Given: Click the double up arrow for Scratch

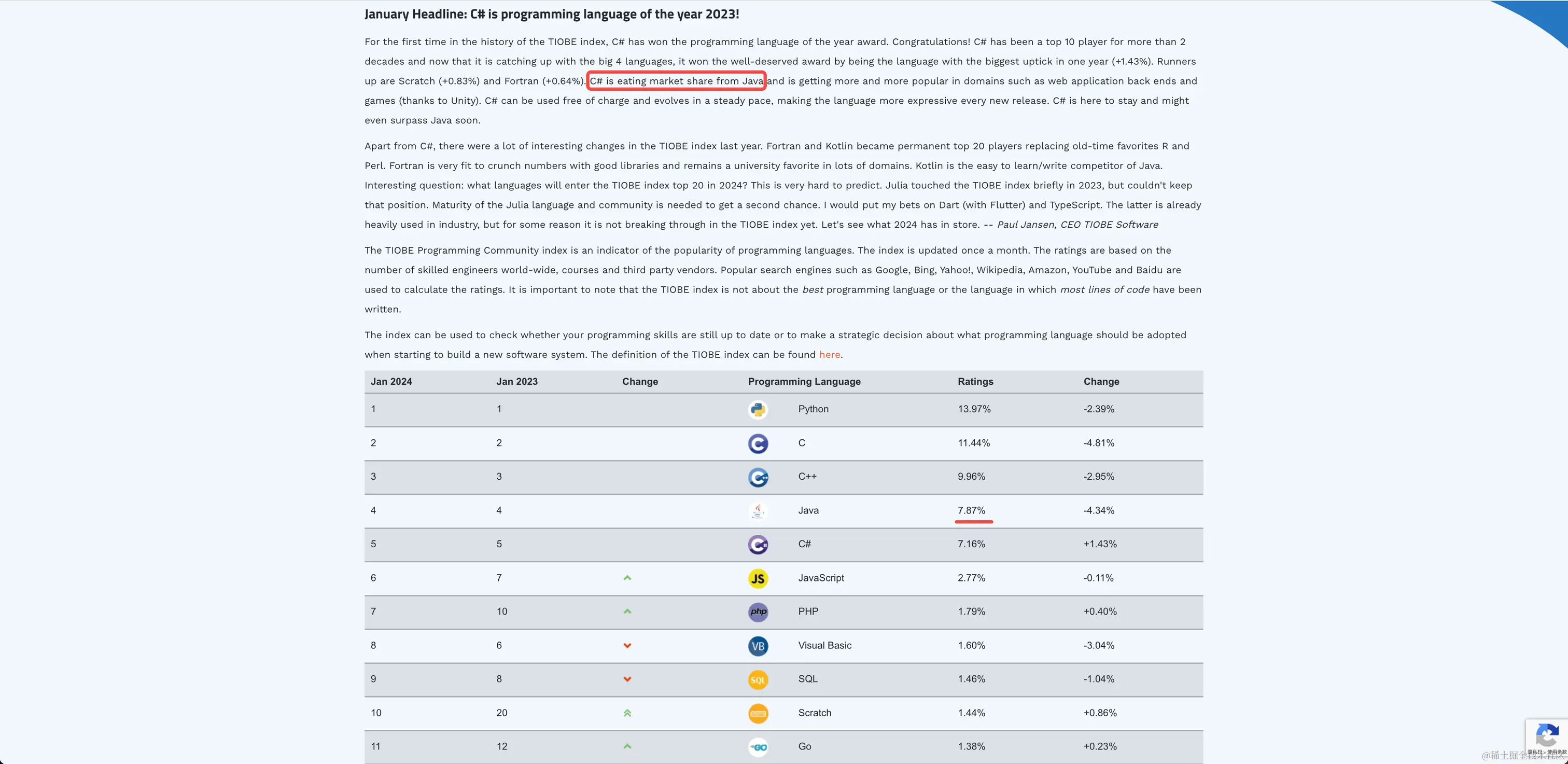Looking at the screenshot, I should coord(627,713).
